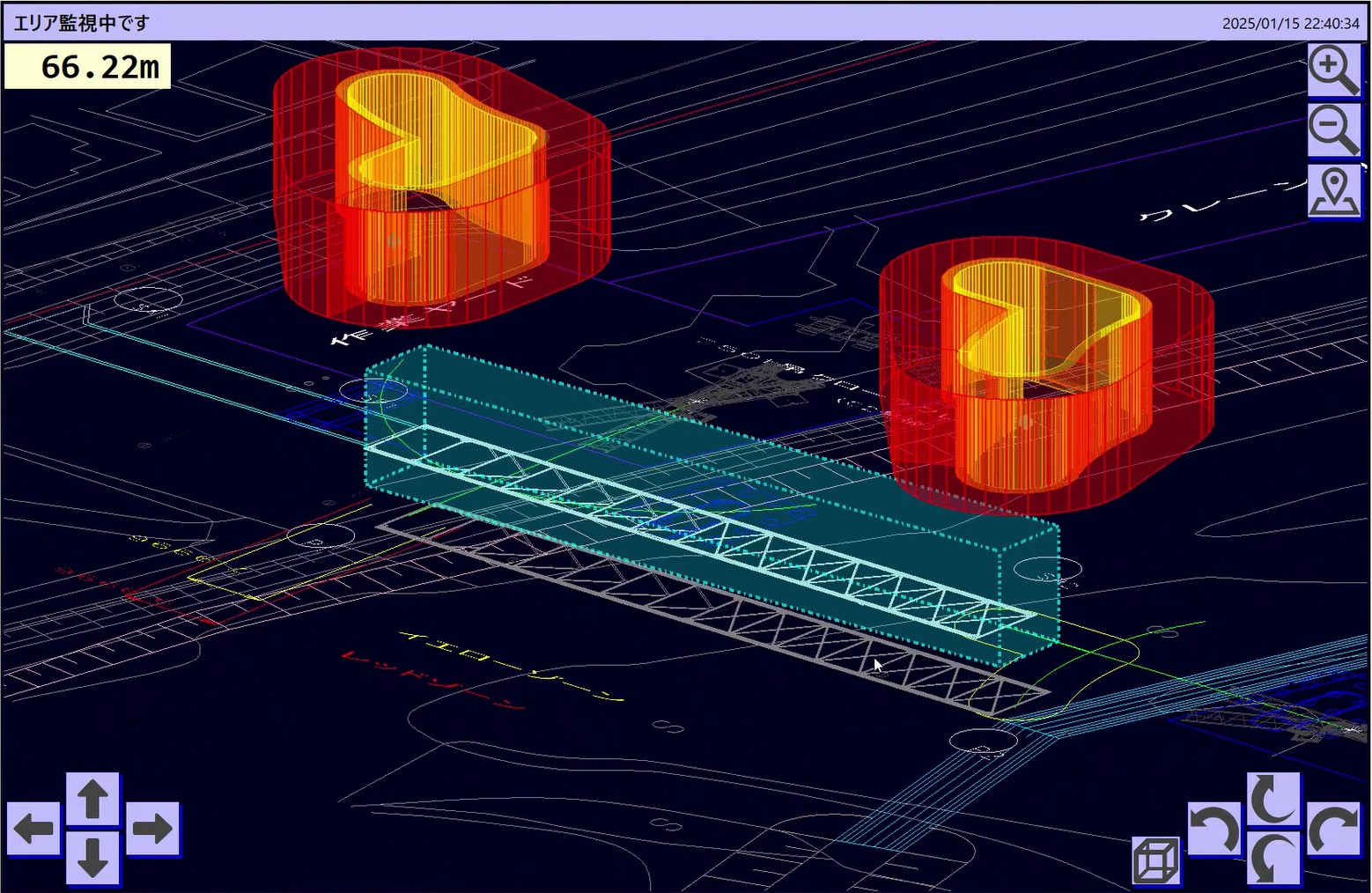Image resolution: width=1372 pixels, height=893 pixels.
Task: Click the yellow イエローゾーン label on the map
Action: (511, 667)
